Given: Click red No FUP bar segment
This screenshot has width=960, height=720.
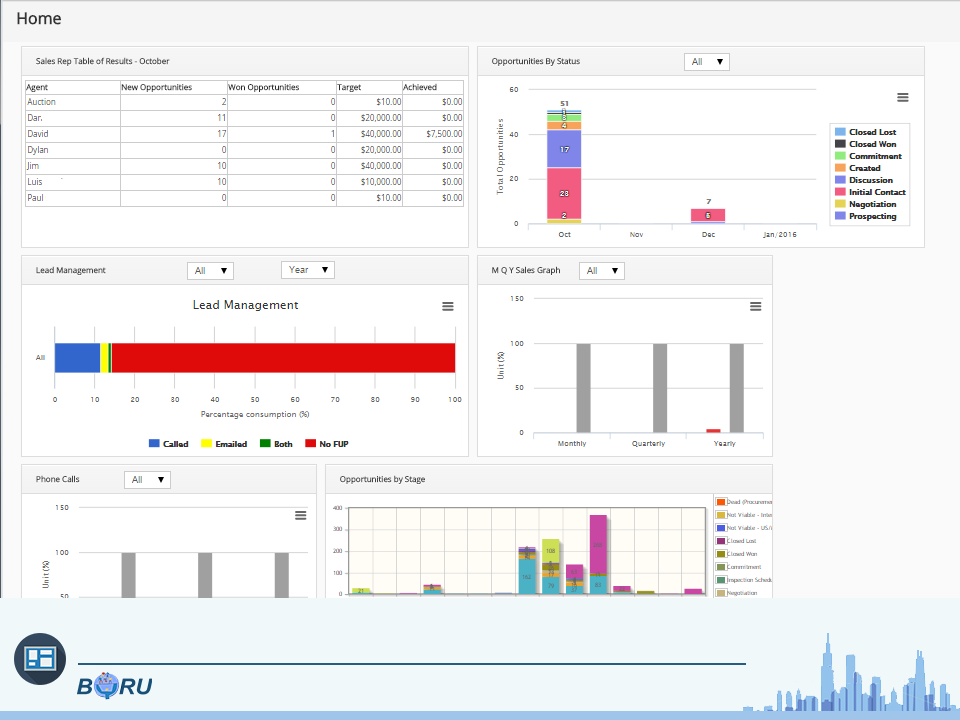Looking at the screenshot, I should point(283,358).
